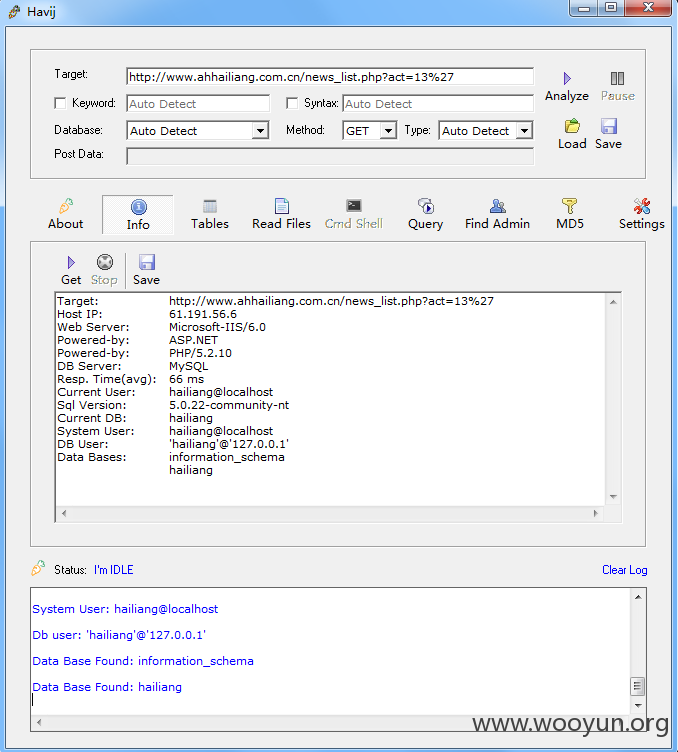The image size is (678, 752).
Task: Click the Query tab label
Action: pyautogui.click(x=425, y=224)
